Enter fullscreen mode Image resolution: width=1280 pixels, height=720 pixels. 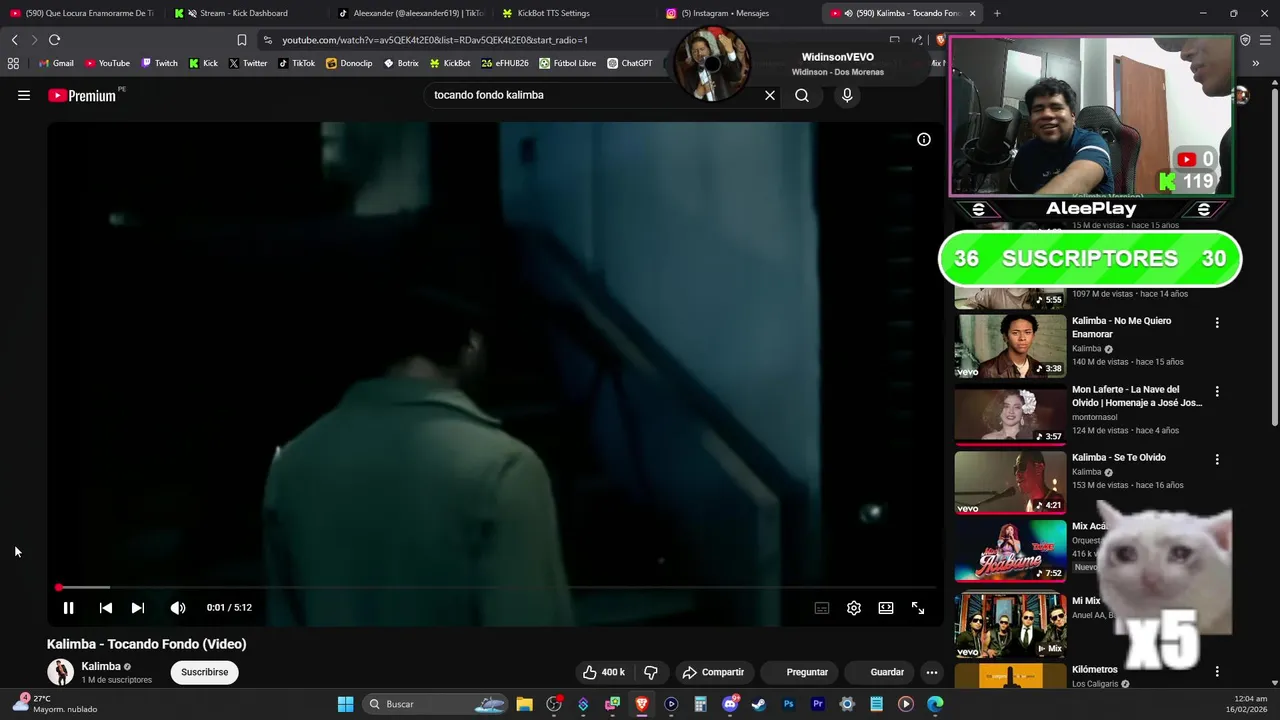pos(918,608)
